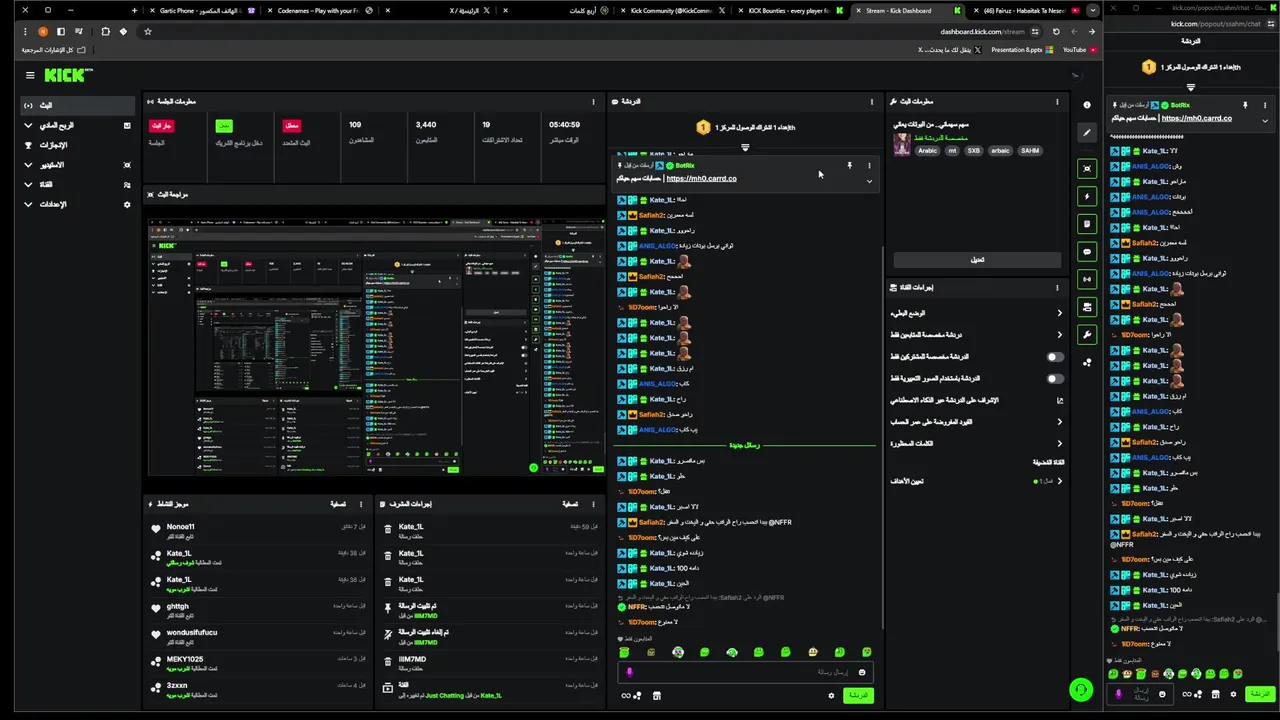Open the gear icon in popout chat
1280x720 pixels.
[1232, 694]
